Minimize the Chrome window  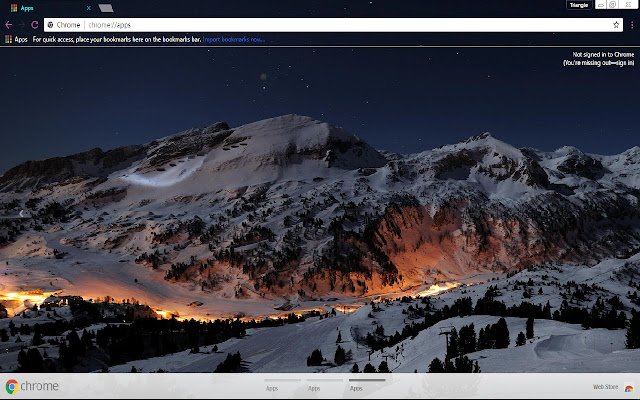pos(601,4)
